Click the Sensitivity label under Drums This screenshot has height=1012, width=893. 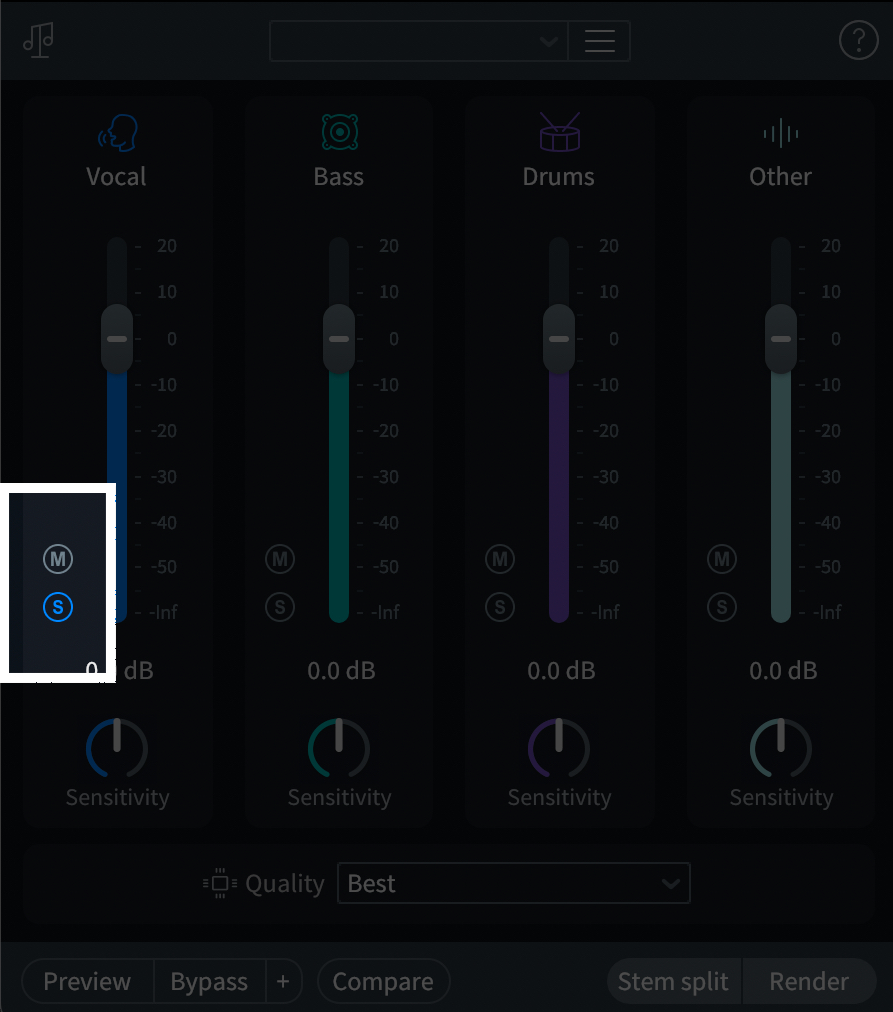559,798
